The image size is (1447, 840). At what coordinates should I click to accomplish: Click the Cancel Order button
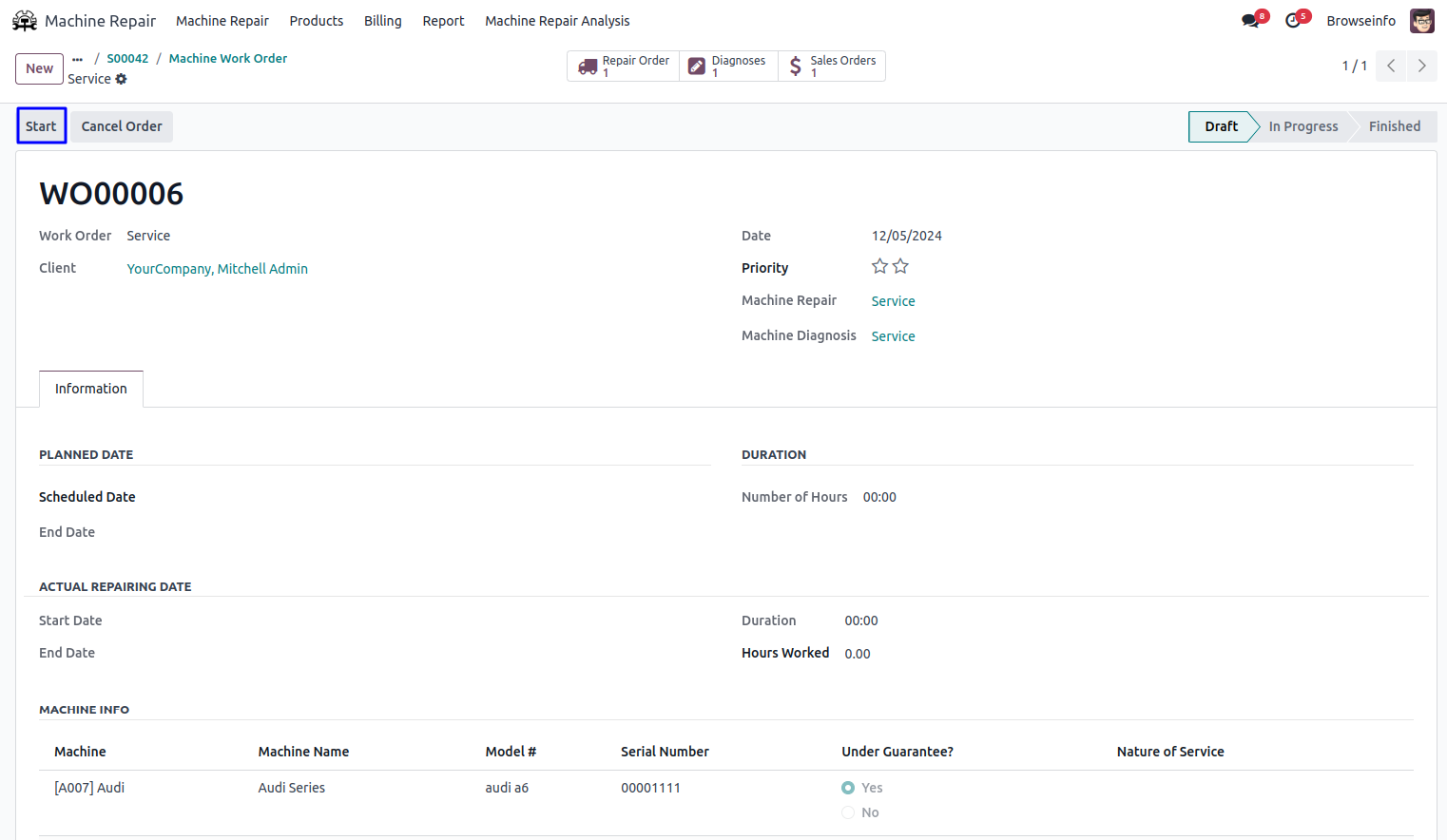(122, 126)
